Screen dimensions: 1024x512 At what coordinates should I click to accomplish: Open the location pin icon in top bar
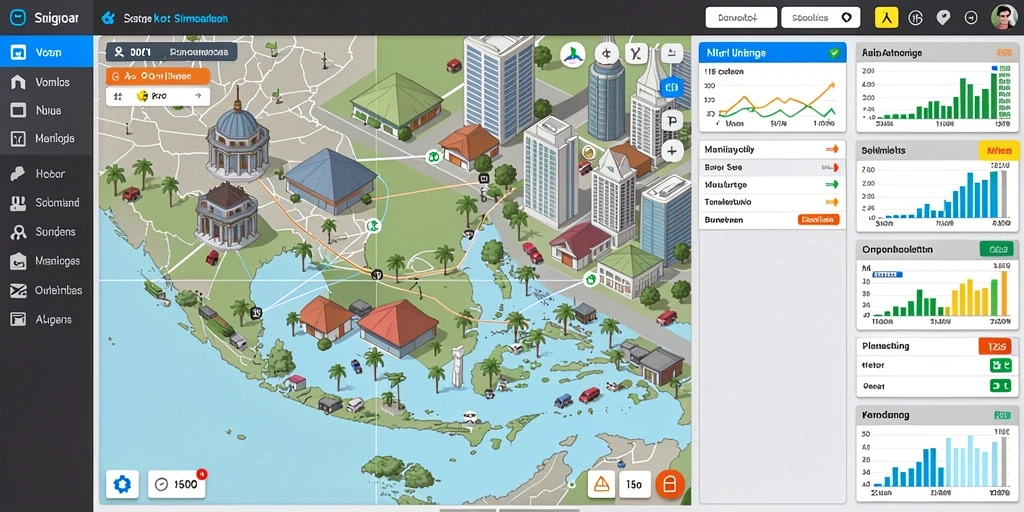tap(942, 18)
